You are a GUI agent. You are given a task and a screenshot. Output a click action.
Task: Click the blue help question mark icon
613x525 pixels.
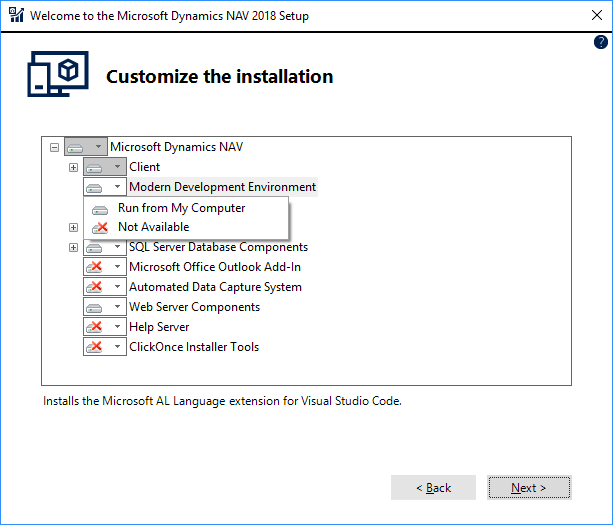click(600, 42)
